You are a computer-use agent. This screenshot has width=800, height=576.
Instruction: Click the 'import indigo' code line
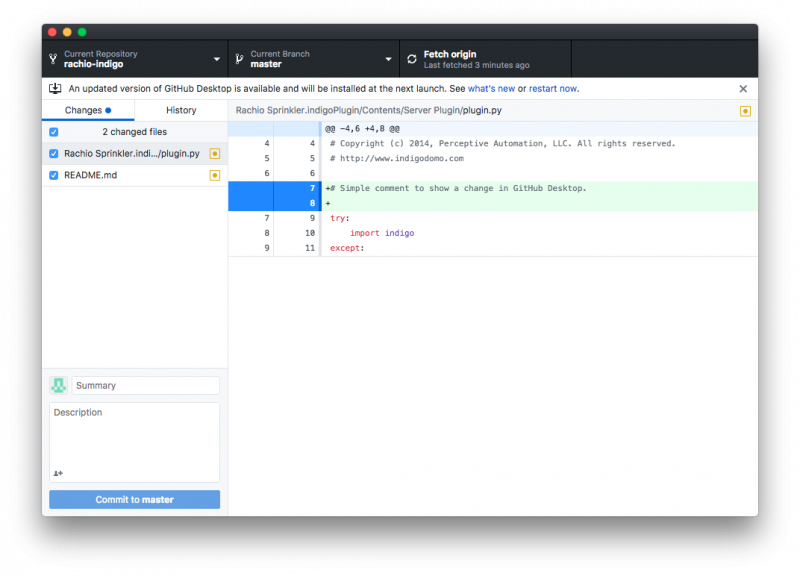click(x=382, y=233)
